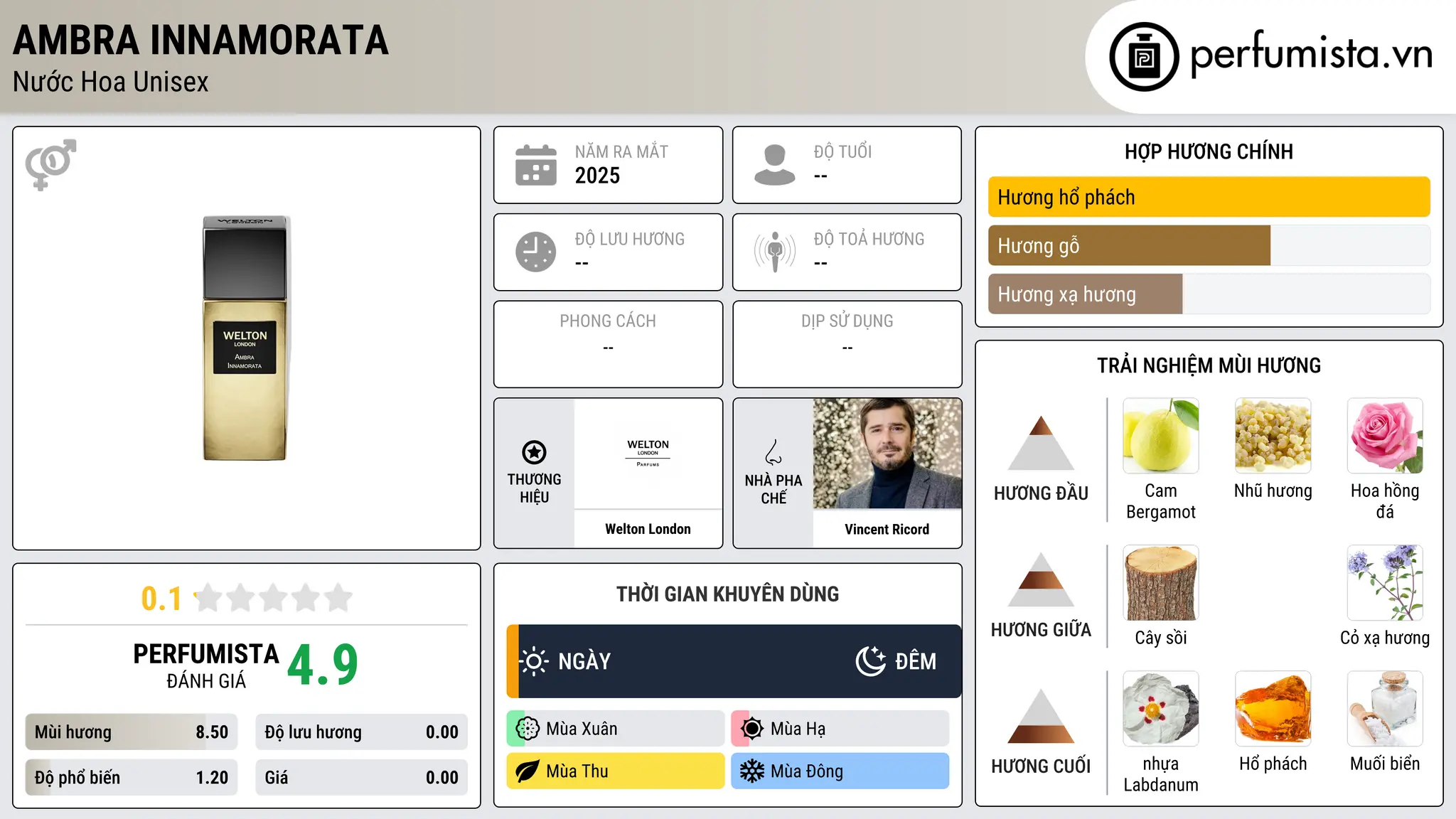The image size is (1456, 819).
Task: Click the HƯƠNG CUỐI label
Action: 1041,766
